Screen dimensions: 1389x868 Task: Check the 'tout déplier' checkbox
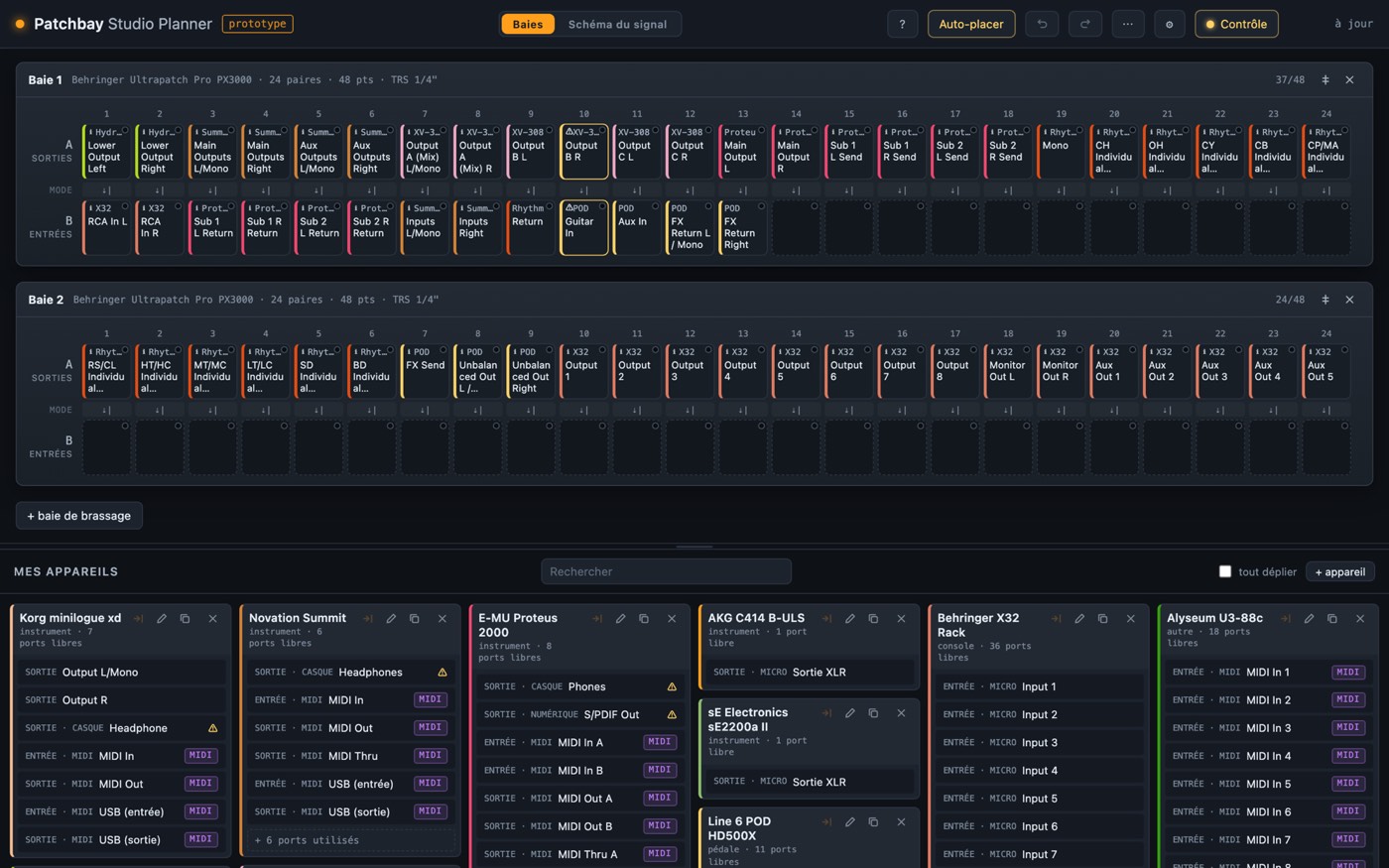pos(1225,571)
